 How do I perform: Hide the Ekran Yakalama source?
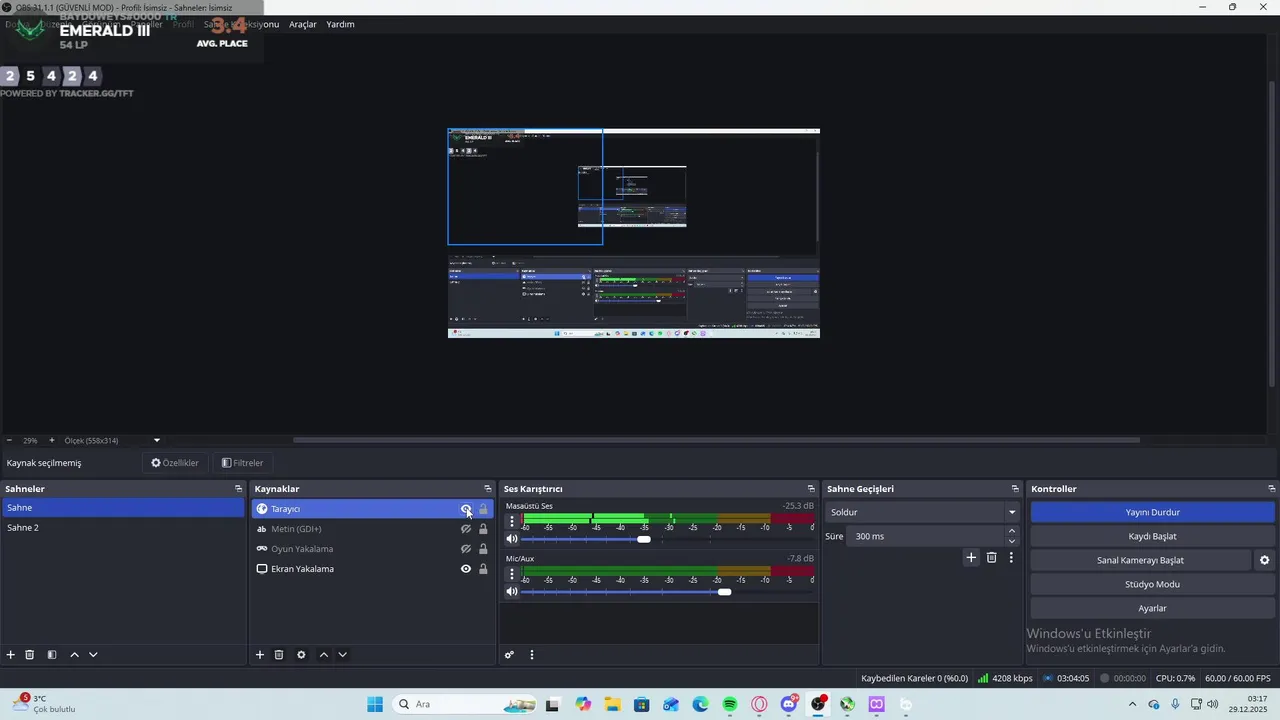[x=465, y=569]
